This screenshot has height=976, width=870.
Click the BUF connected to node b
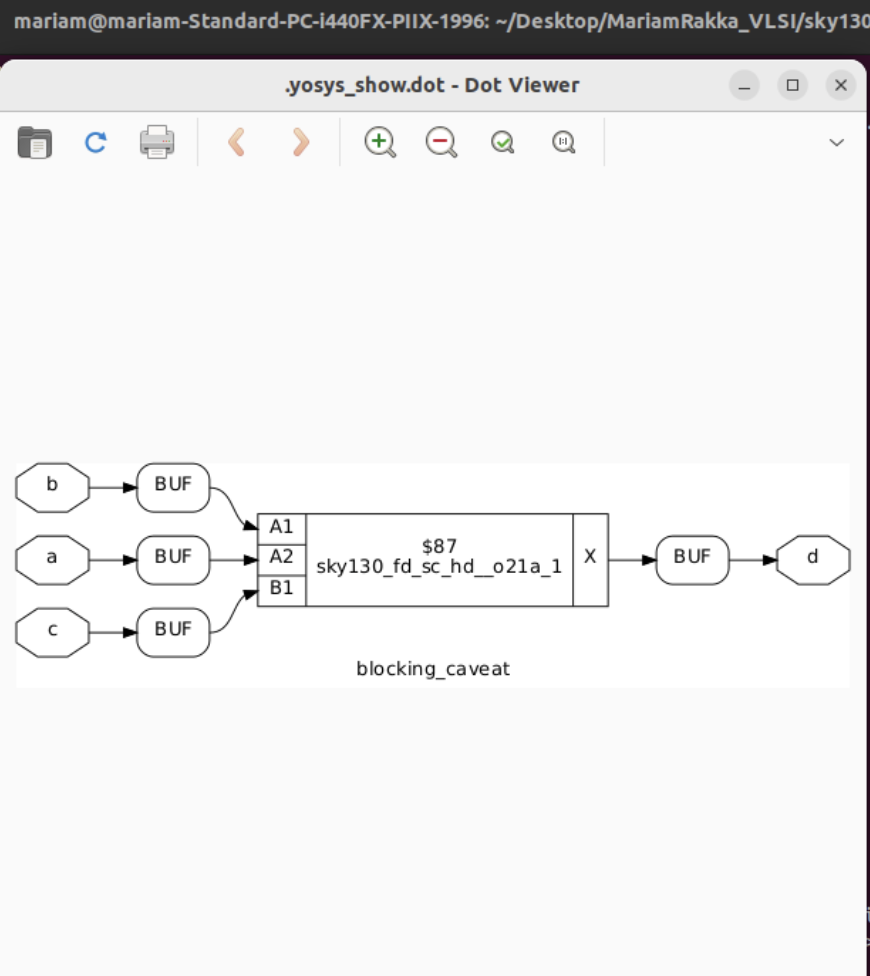pos(172,487)
